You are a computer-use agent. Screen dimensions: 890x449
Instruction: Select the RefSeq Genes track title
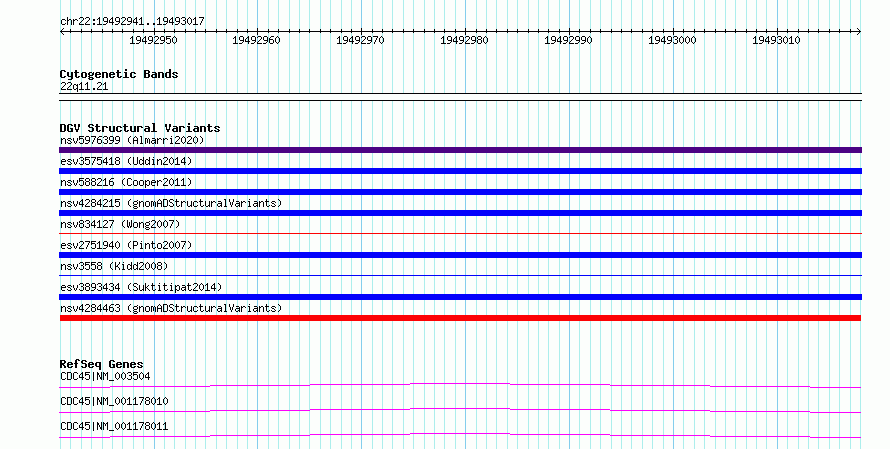(x=102, y=364)
